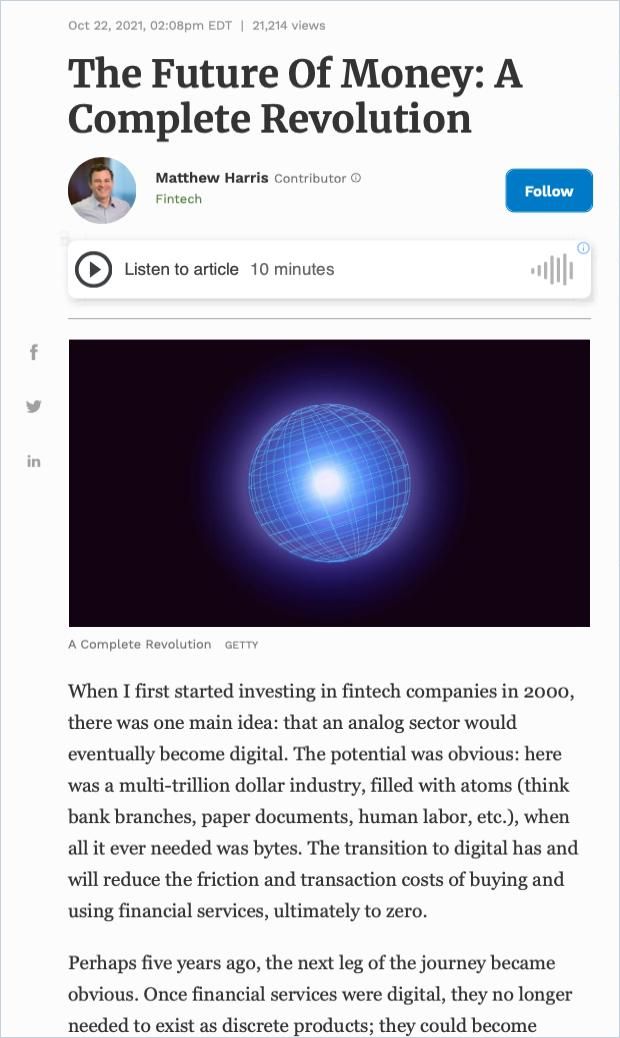Open the Matthew Harris author link
This screenshot has height=1038, width=620.
click(212, 178)
